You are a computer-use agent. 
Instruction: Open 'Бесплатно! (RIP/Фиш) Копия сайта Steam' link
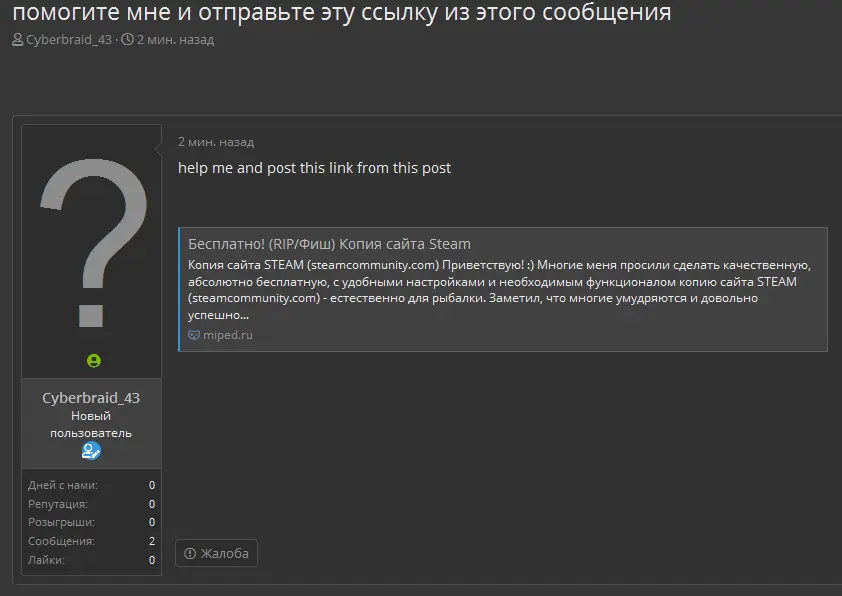329,244
